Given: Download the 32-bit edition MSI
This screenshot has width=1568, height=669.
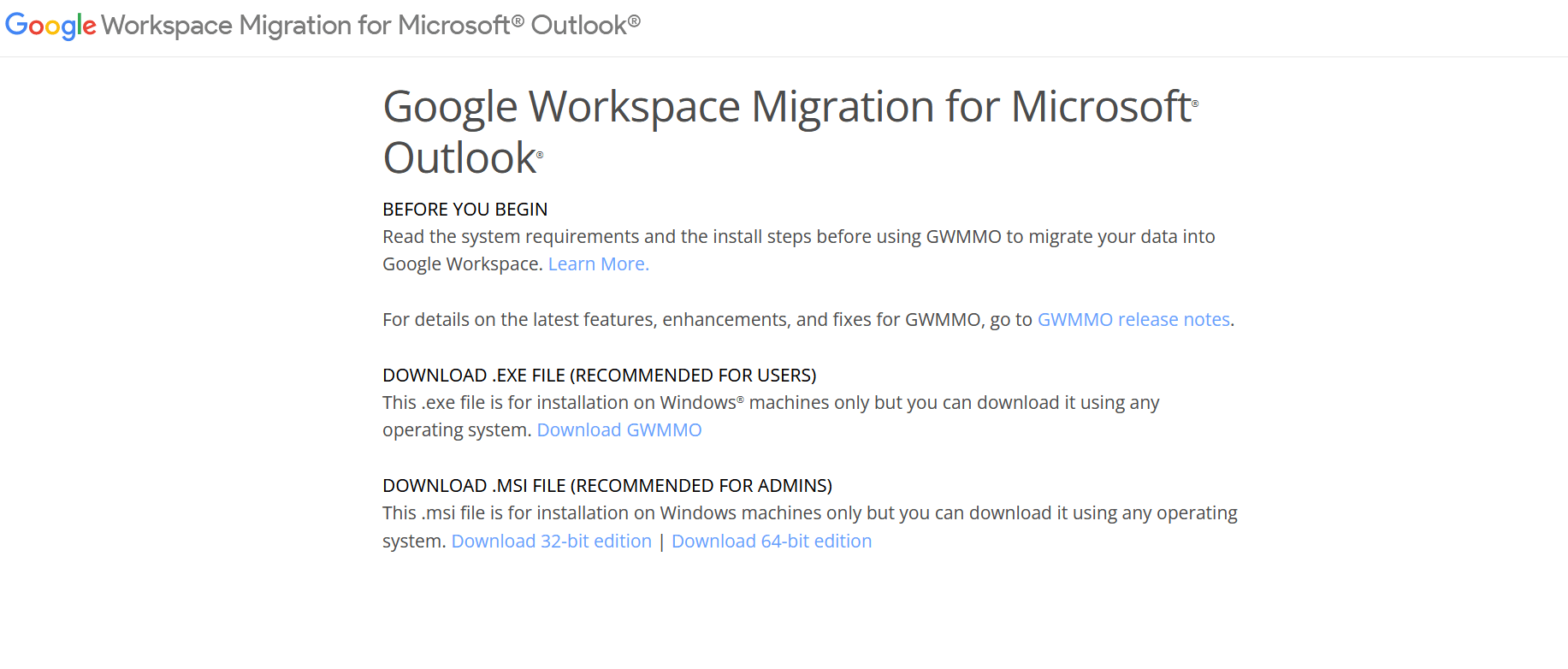Looking at the screenshot, I should tap(551, 542).
